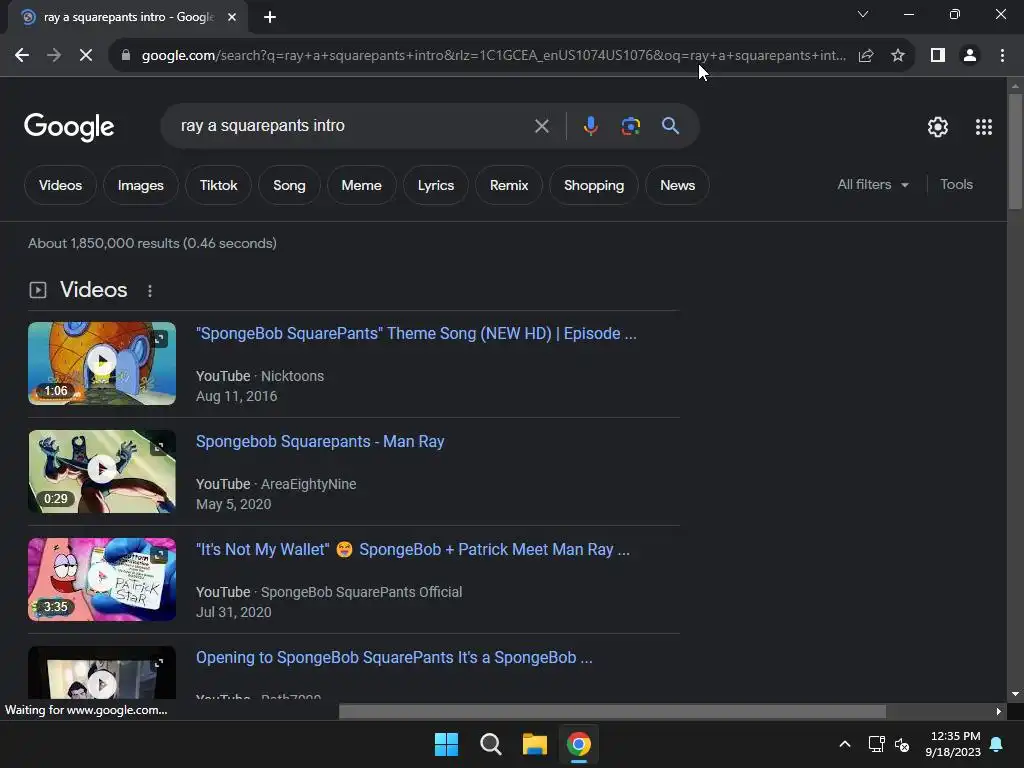
Task: Click the horizontal page scrollbar
Action: pyautogui.click(x=612, y=711)
